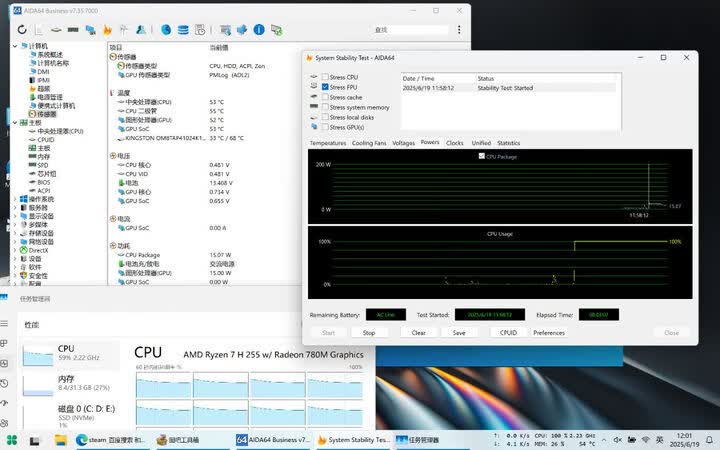Image resolution: width=720 pixels, height=450 pixels.
Task: Open AIDA64 Business taskbar item
Action: click(273, 440)
